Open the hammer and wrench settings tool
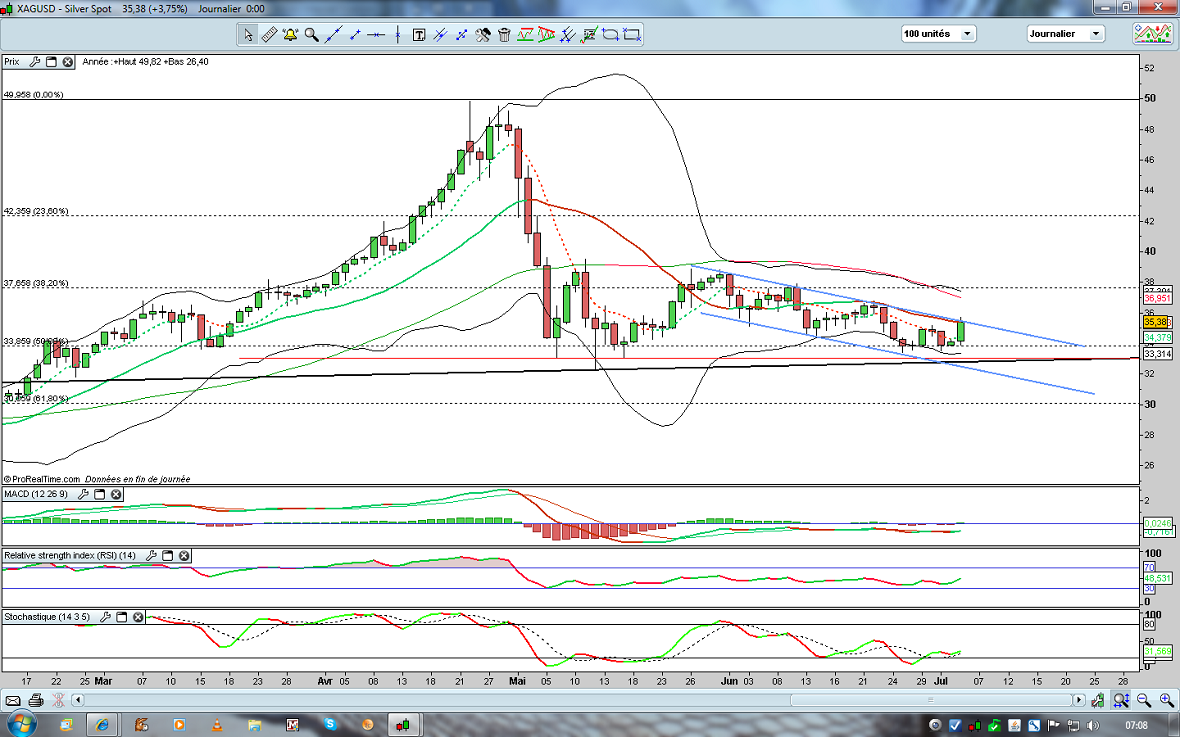1180x737 pixels. click(483, 35)
